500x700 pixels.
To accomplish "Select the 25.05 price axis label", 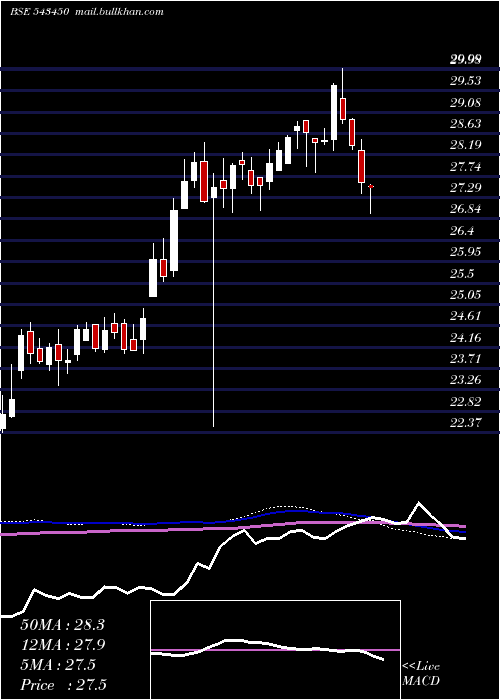I will [466, 295].
